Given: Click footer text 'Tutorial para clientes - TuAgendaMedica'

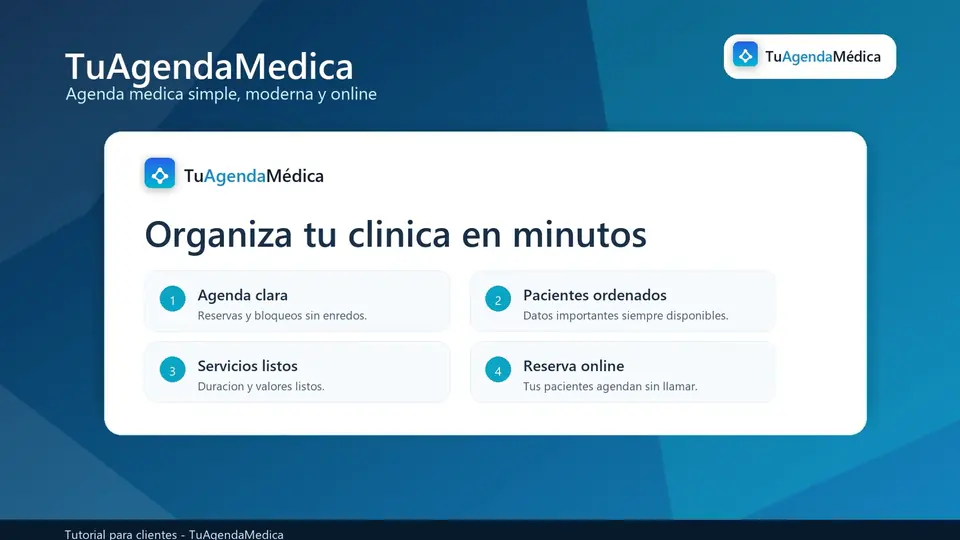Looking at the screenshot, I should pyautogui.click(x=174, y=534).
